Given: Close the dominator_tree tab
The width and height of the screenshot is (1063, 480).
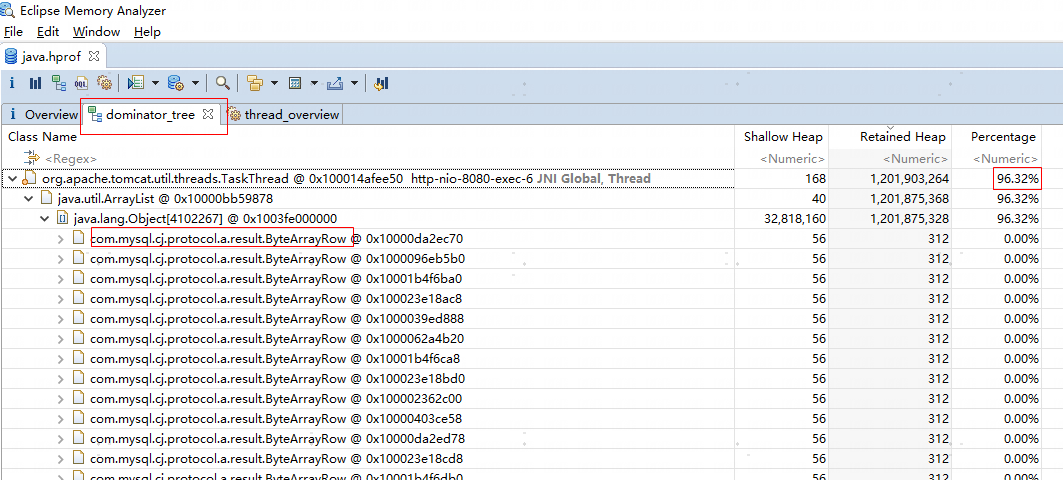Looking at the screenshot, I should 208,114.
